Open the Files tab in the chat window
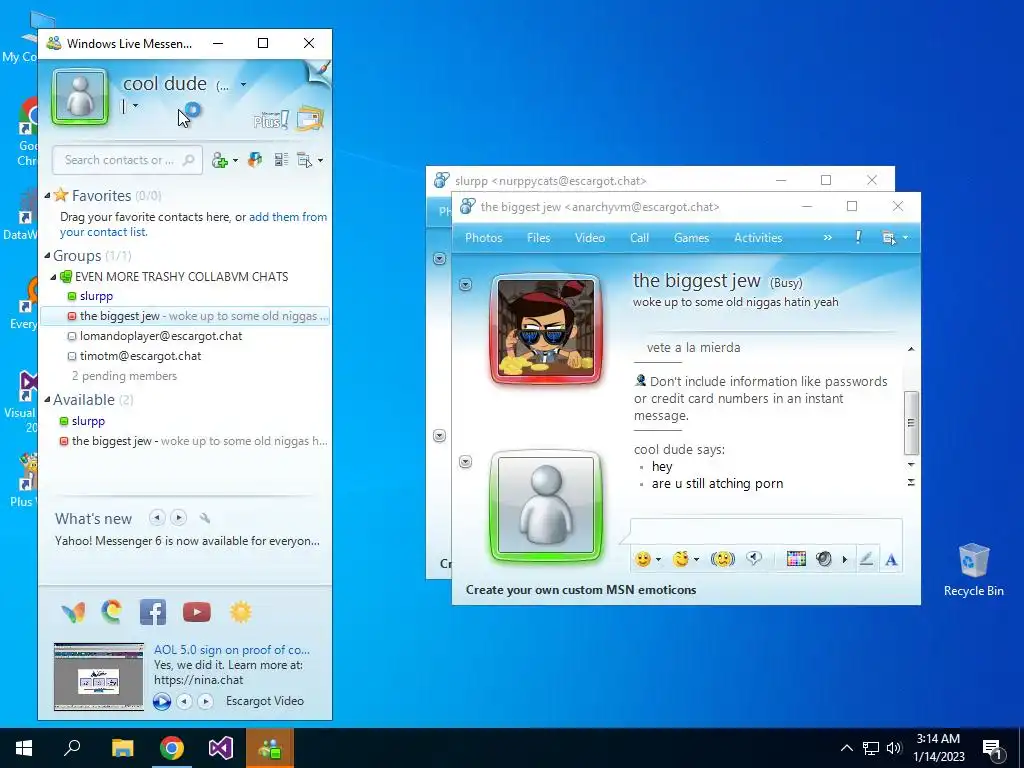Screen dimensions: 1024x768 pyautogui.click(x=539, y=238)
